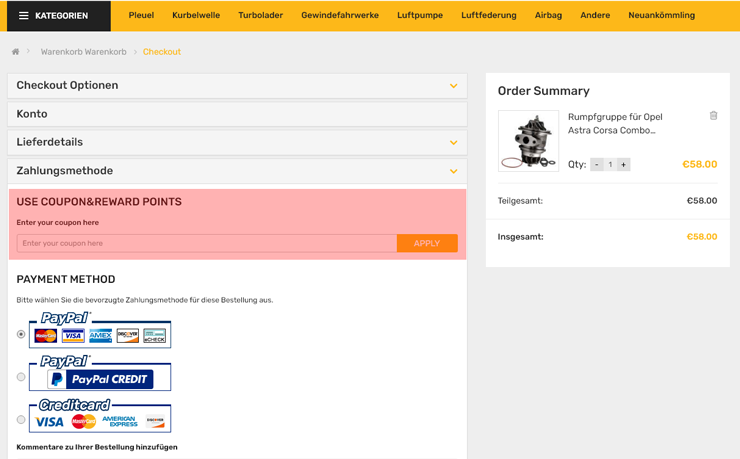Image resolution: width=740 pixels, height=459 pixels.
Task: Click the Checkout breadcrumb link
Action: pyautogui.click(x=162, y=52)
